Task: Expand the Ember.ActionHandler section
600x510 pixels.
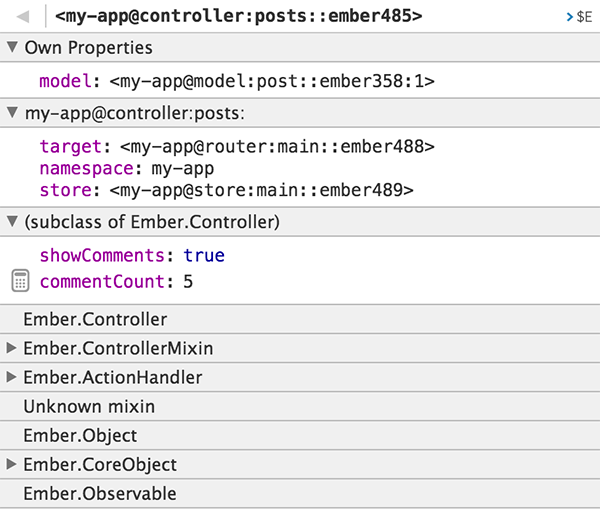Action: point(11,378)
